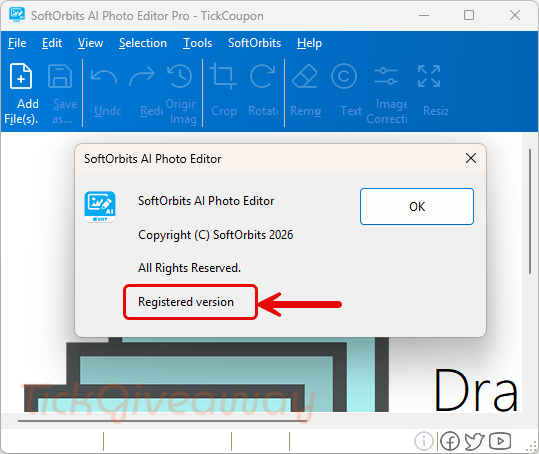Screen dimensions: 539x454
Task: Click the window resize grip in the corner
Action: tap(532, 447)
